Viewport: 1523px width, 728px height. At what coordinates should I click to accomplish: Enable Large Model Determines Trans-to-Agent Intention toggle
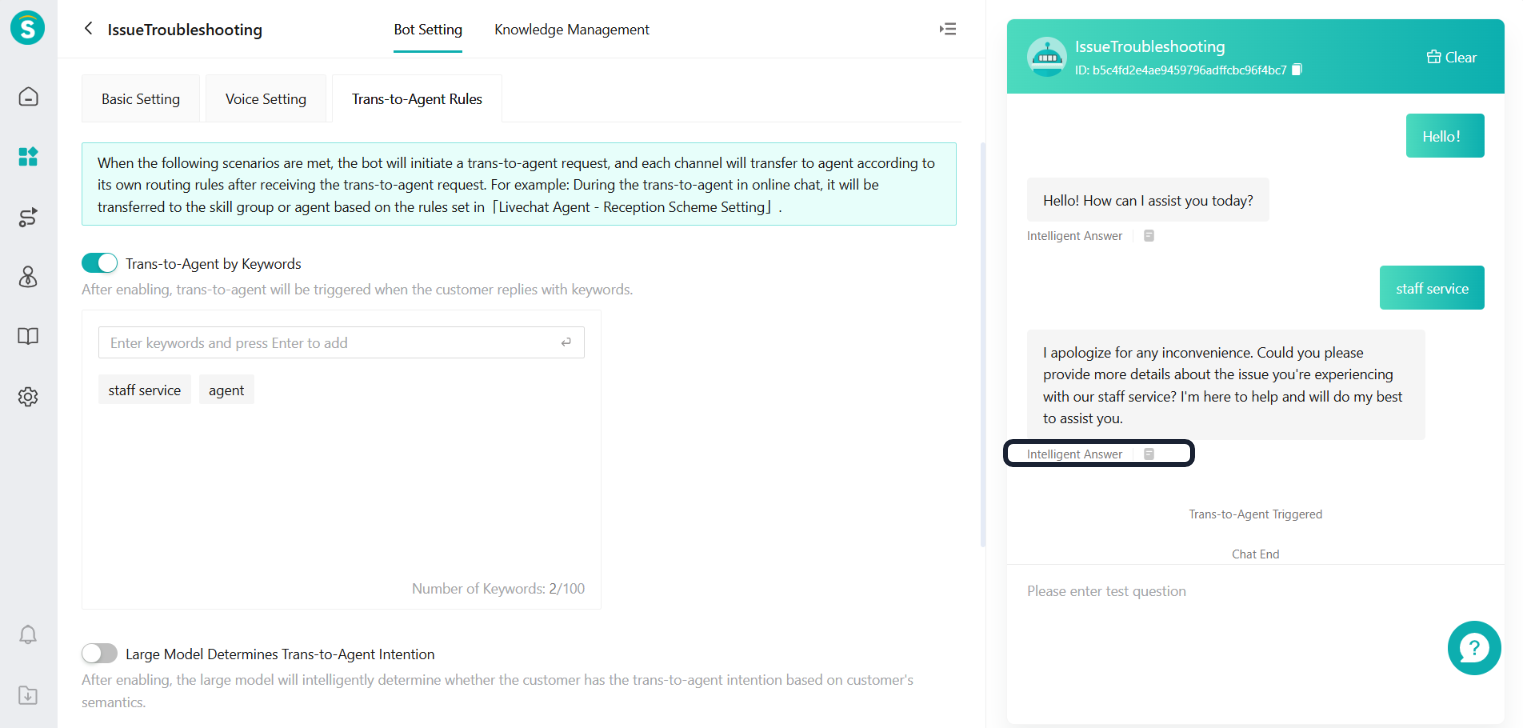click(100, 653)
